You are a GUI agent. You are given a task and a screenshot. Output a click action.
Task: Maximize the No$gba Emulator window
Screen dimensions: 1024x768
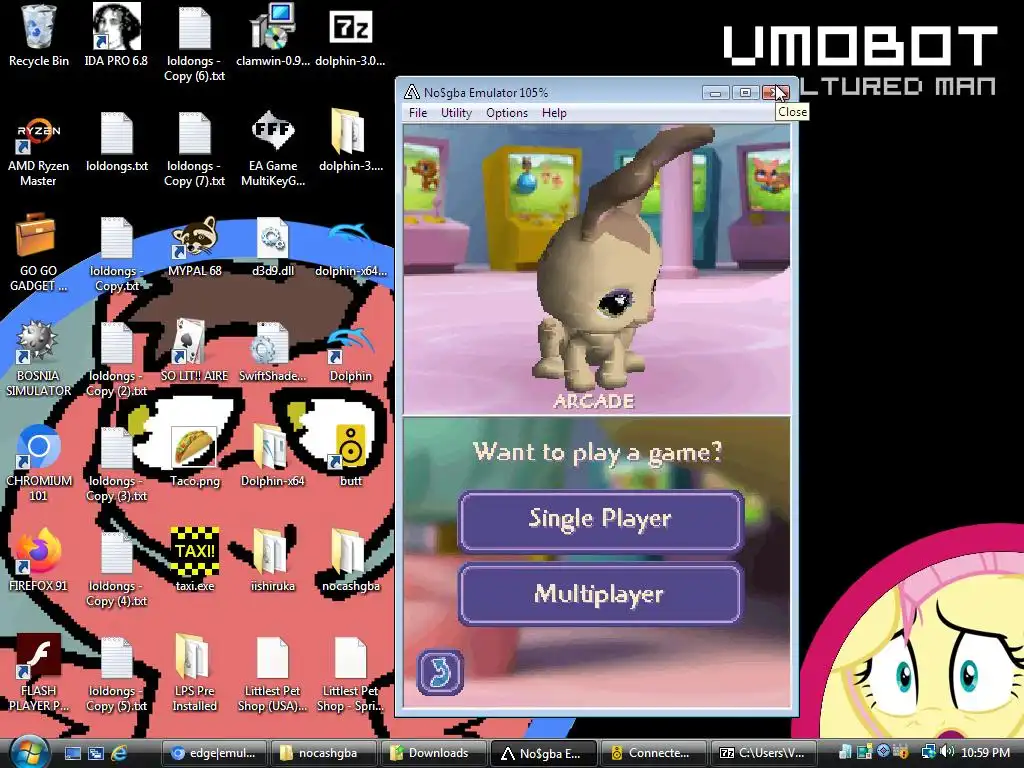[744, 93]
